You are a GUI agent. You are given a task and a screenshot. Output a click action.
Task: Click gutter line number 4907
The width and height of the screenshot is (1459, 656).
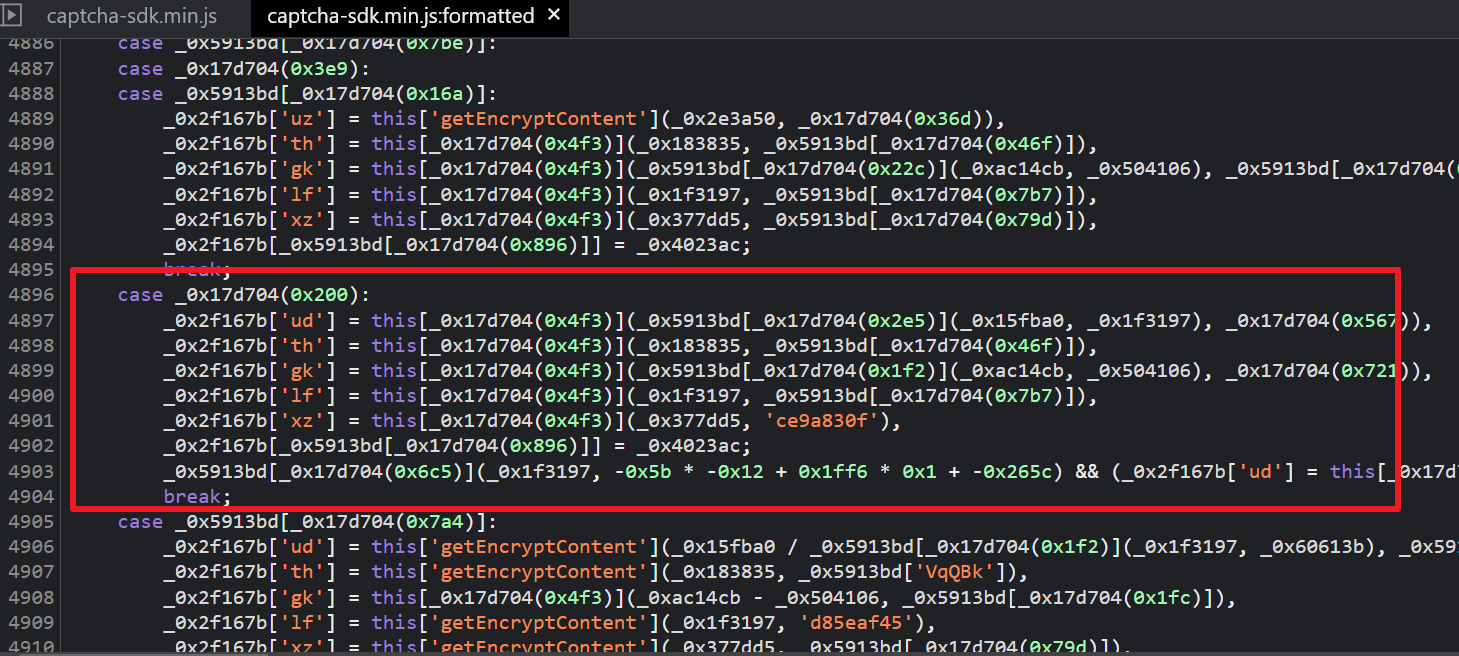(x=29, y=572)
